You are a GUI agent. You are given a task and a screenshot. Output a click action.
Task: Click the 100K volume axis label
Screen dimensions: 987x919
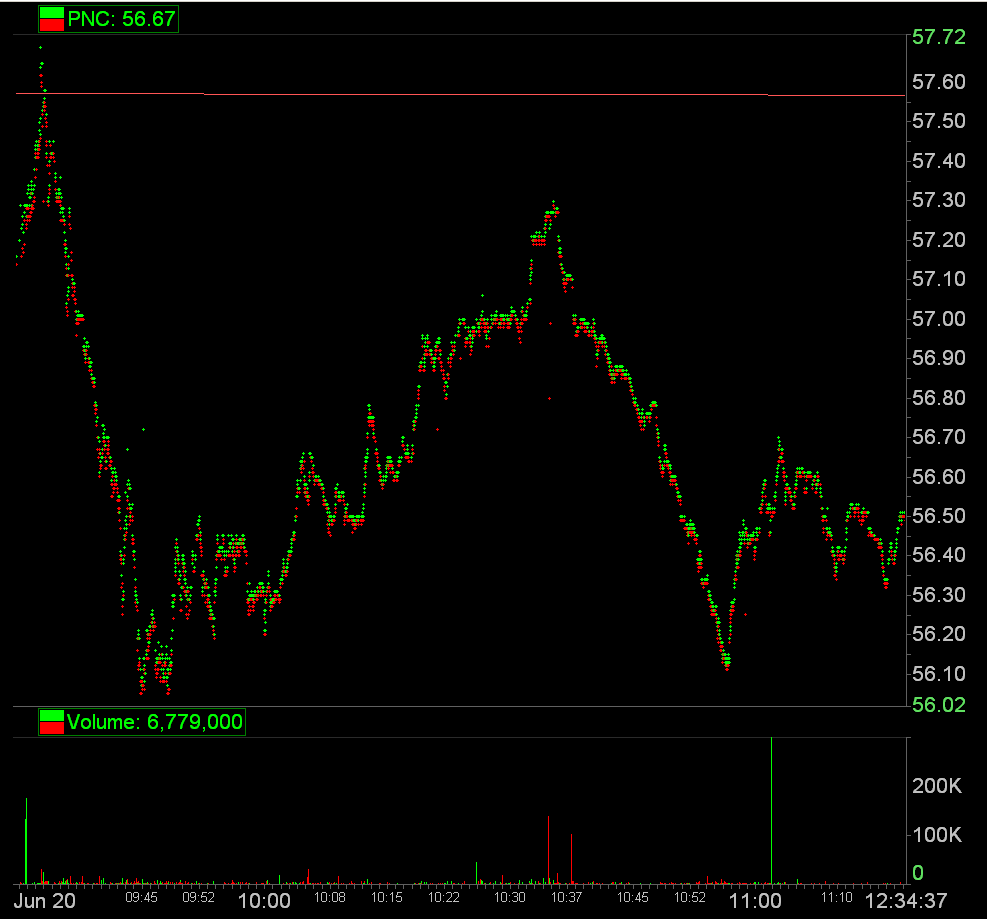(937, 835)
